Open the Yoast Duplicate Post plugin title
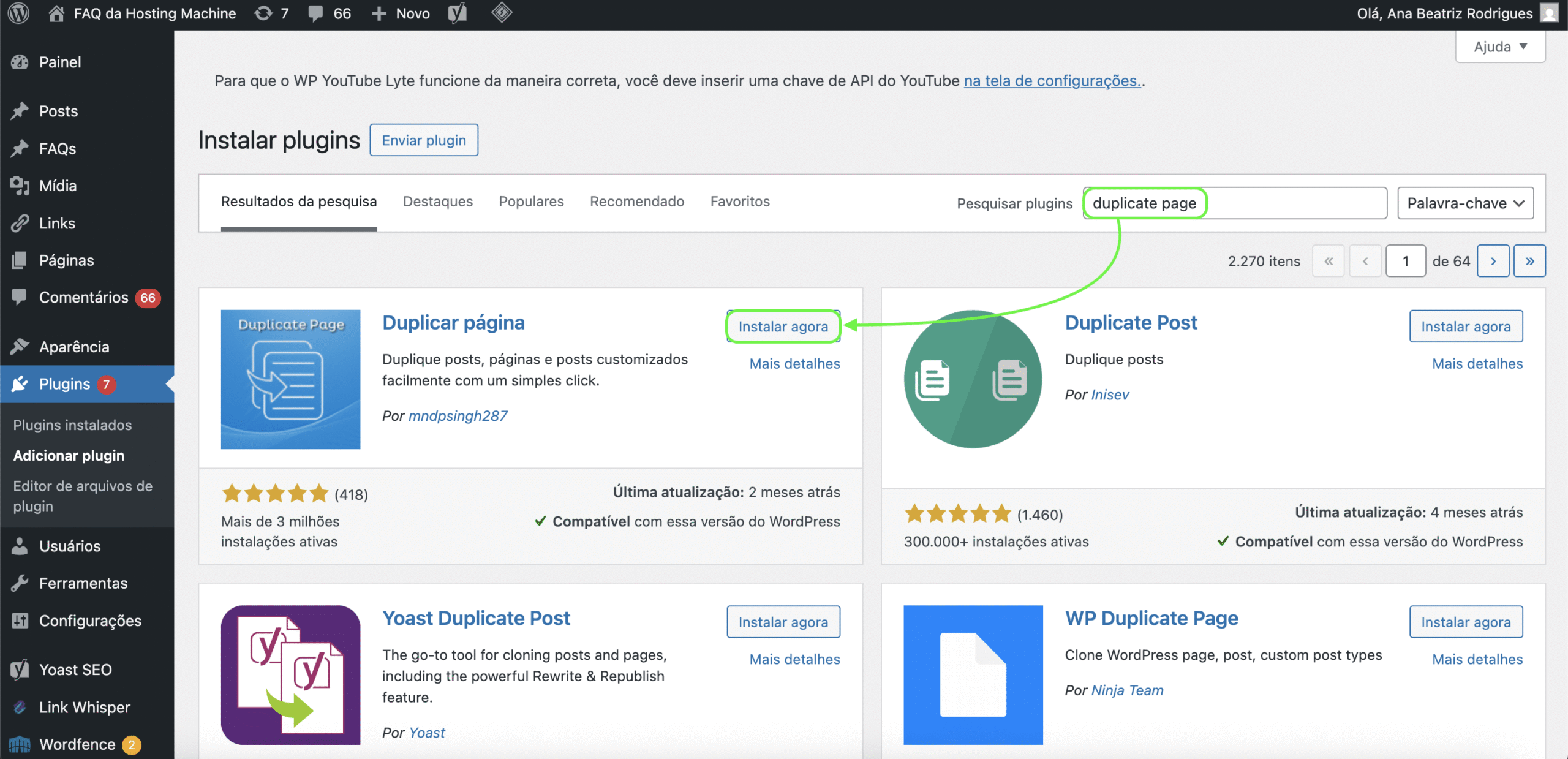Image resolution: width=1568 pixels, height=759 pixels. coord(476,619)
